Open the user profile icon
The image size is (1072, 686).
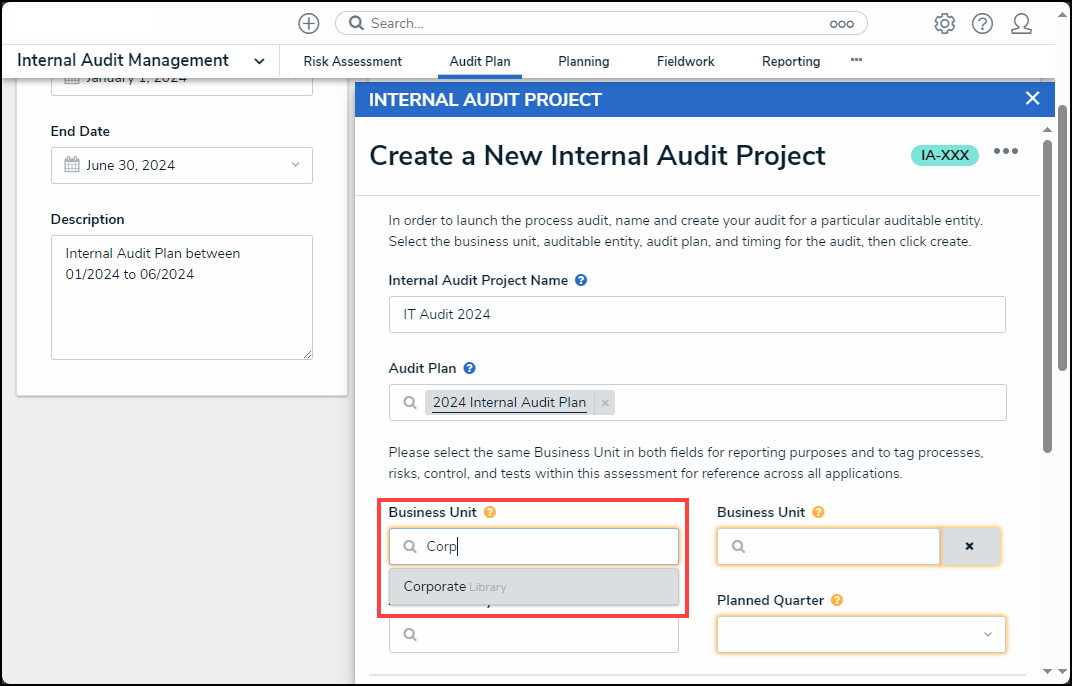[x=1021, y=23]
